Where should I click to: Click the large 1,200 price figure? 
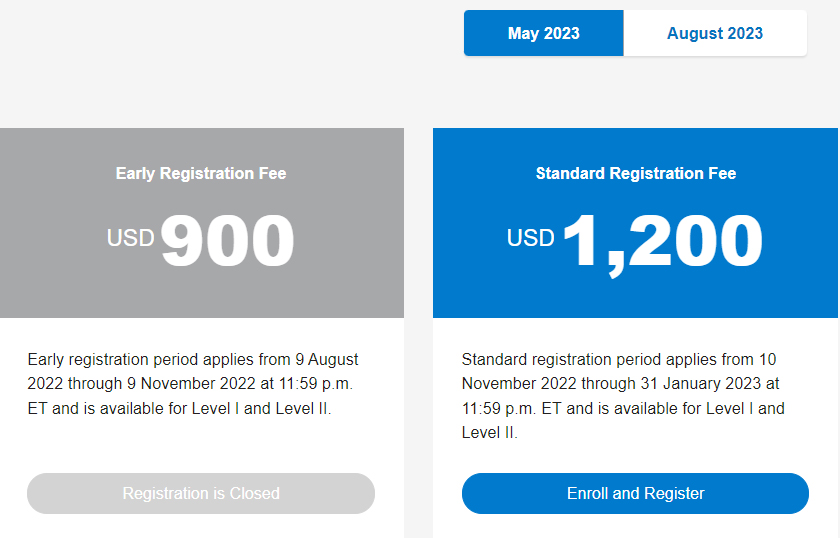[662, 241]
